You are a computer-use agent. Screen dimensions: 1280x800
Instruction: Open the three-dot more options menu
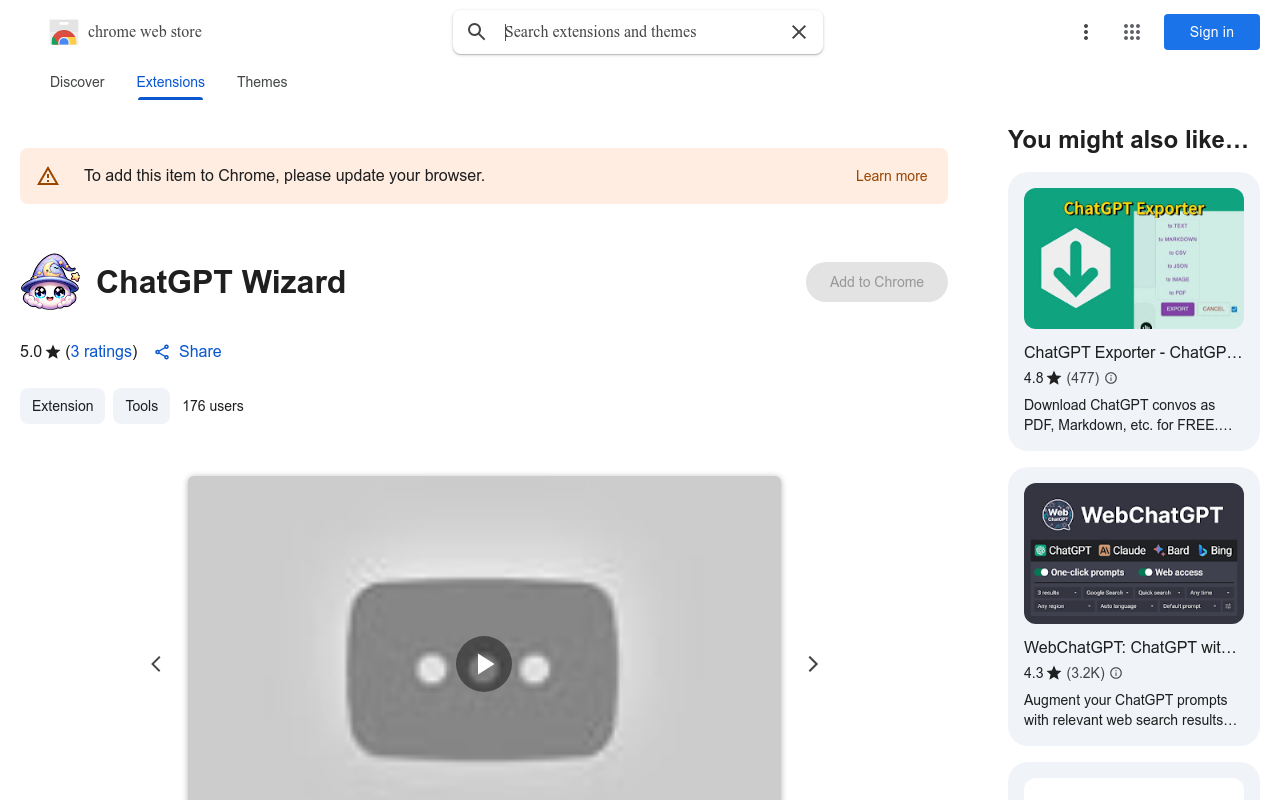pyautogui.click(x=1086, y=32)
